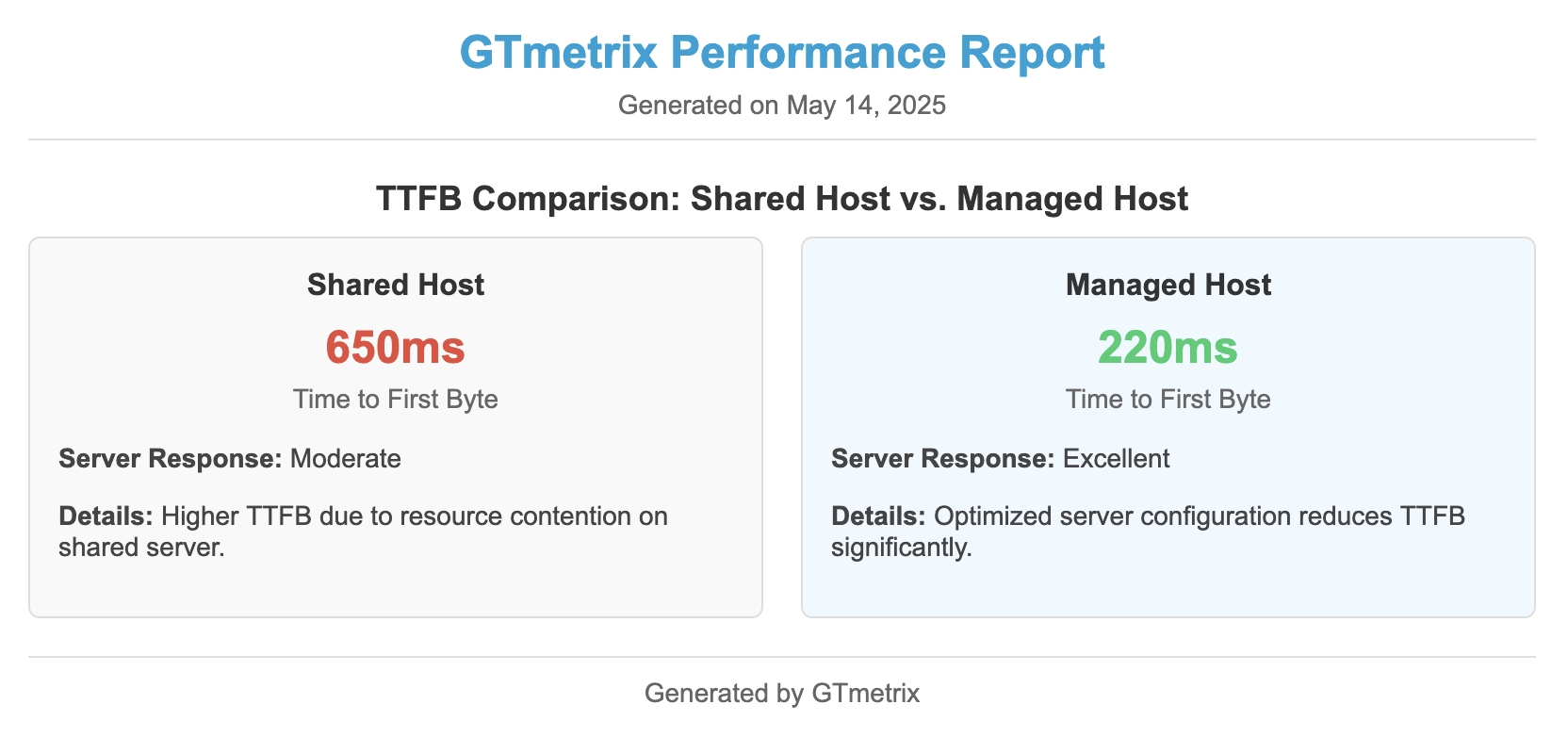Click the 'Server Response: Excellent' line
The height and width of the screenshot is (737, 1568).
[x=1001, y=459]
